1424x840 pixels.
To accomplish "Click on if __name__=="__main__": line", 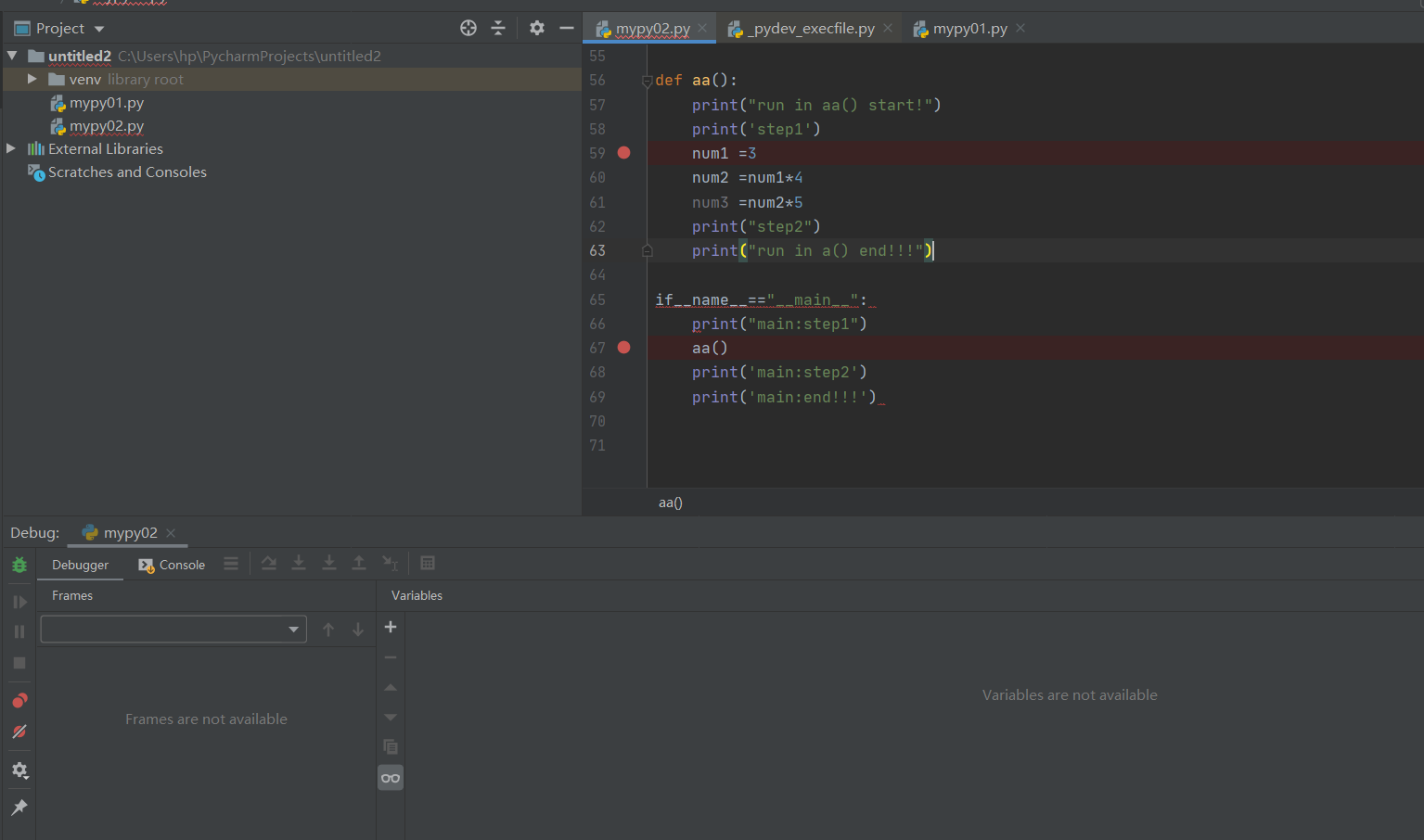I will click(x=762, y=299).
